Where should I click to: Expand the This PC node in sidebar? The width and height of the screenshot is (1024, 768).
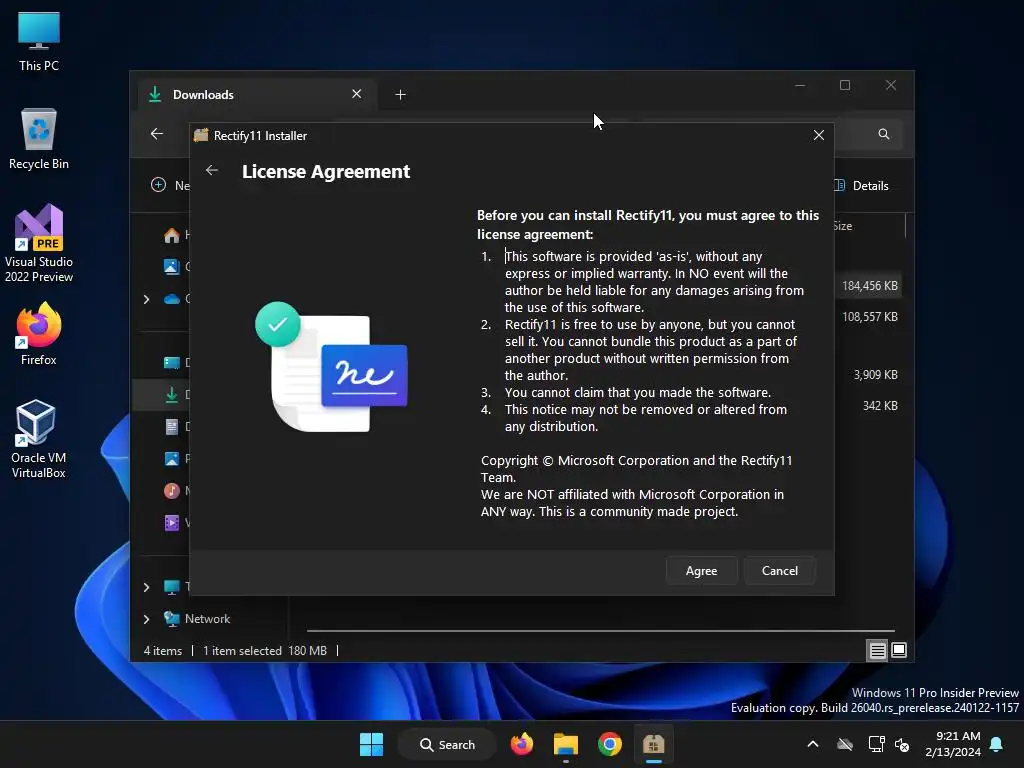point(146,587)
